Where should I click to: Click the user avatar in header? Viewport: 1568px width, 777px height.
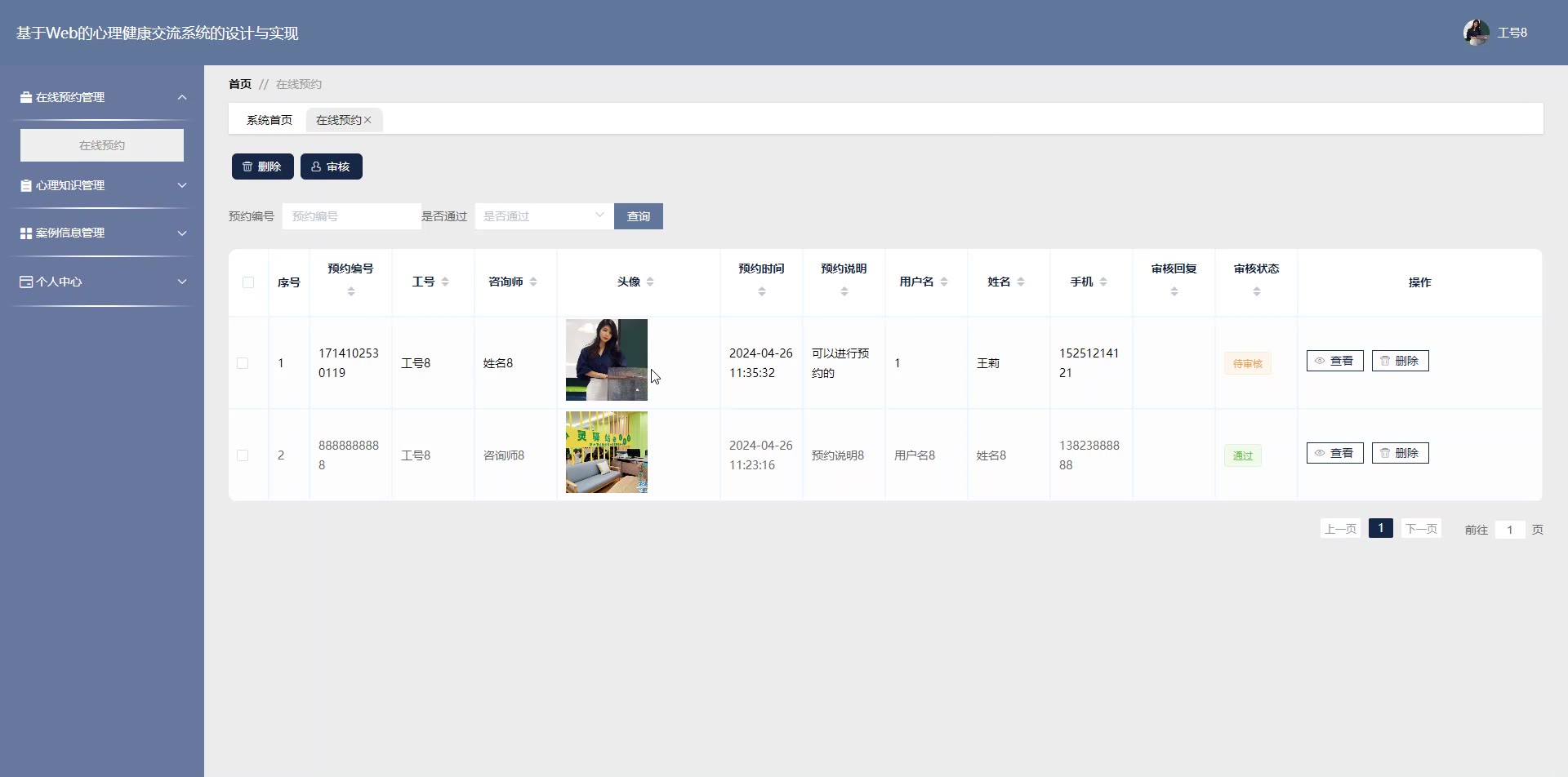point(1476,33)
